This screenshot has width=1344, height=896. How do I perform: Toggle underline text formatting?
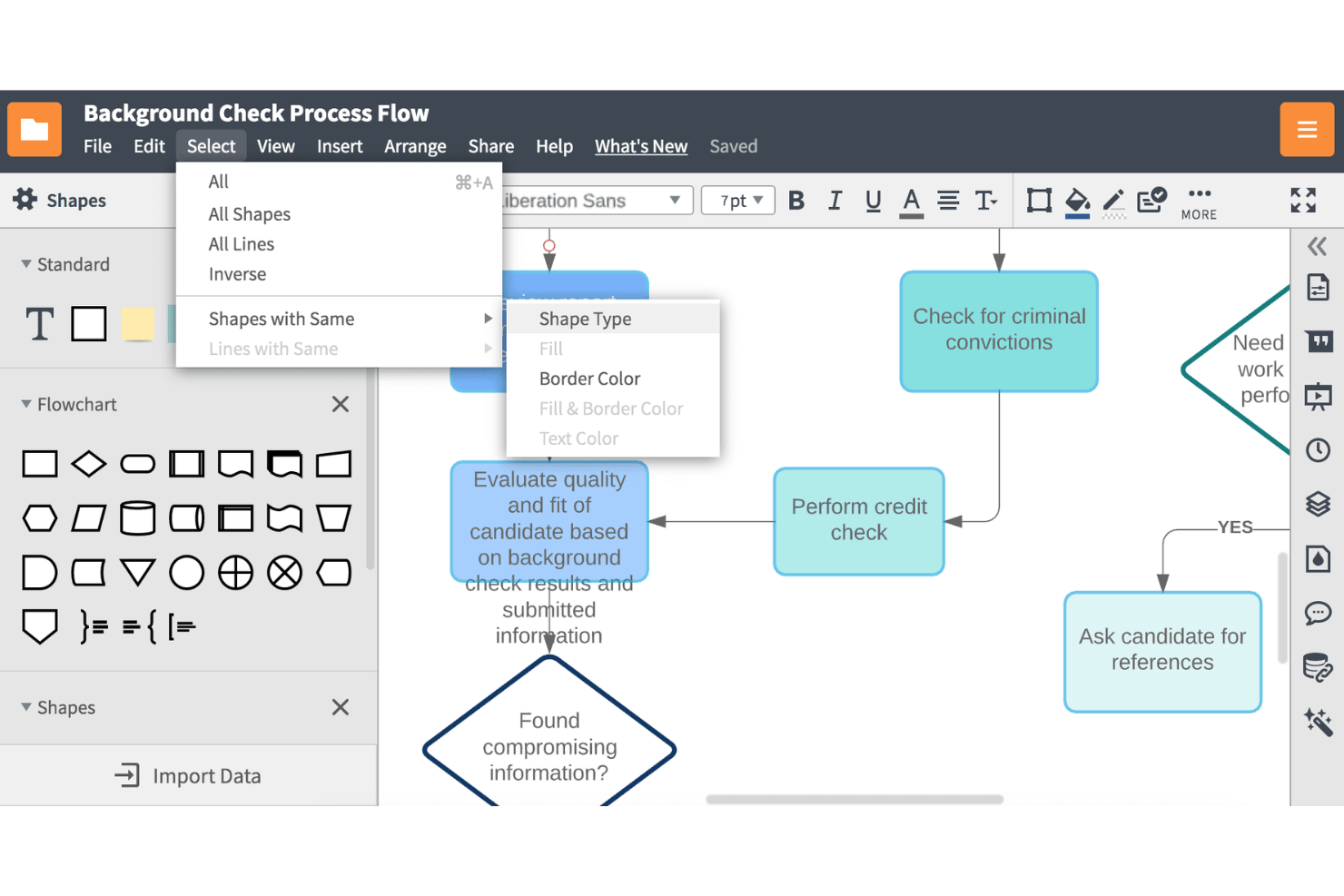coord(873,201)
